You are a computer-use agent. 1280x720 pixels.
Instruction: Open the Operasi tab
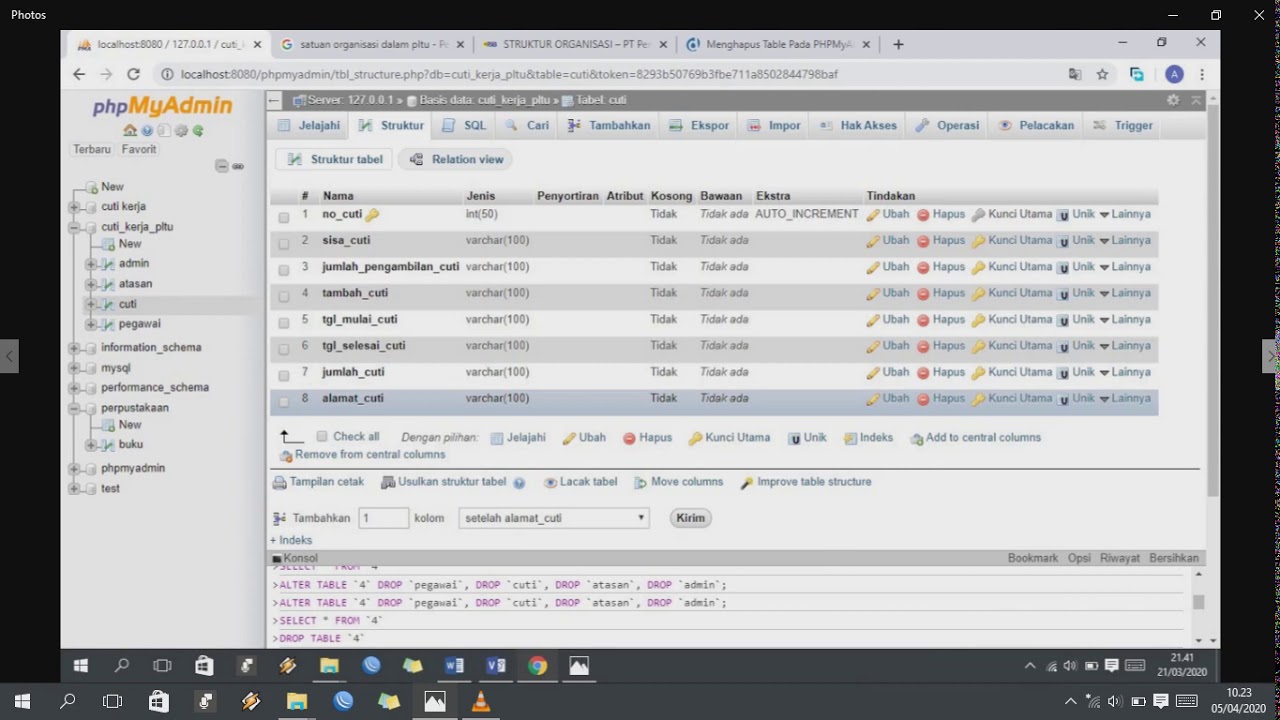[x=947, y=126]
